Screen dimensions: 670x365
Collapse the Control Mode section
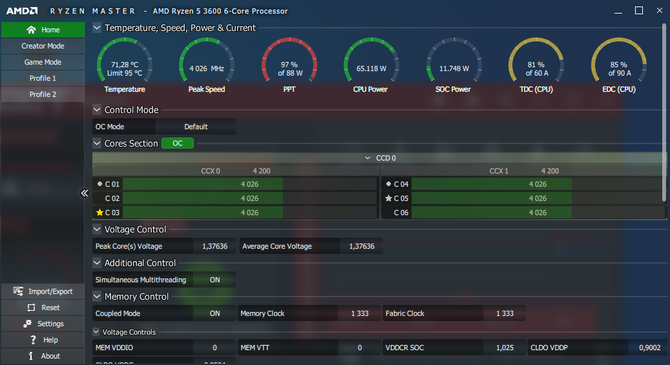pyautogui.click(x=97, y=109)
